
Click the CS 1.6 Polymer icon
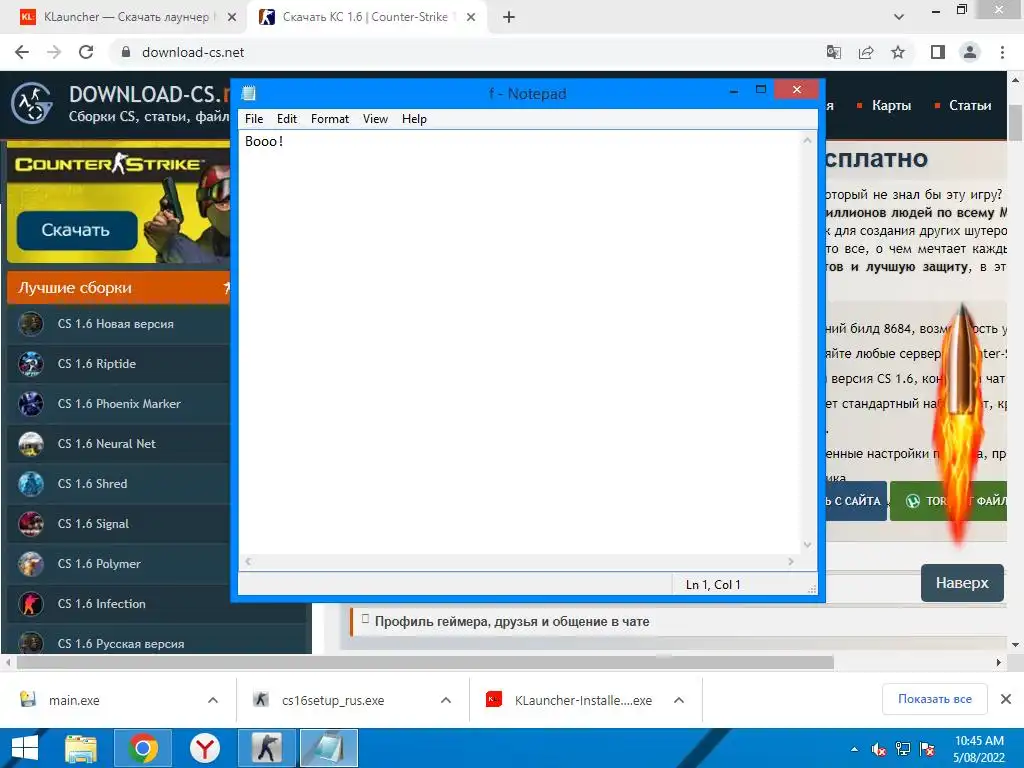(x=31, y=564)
